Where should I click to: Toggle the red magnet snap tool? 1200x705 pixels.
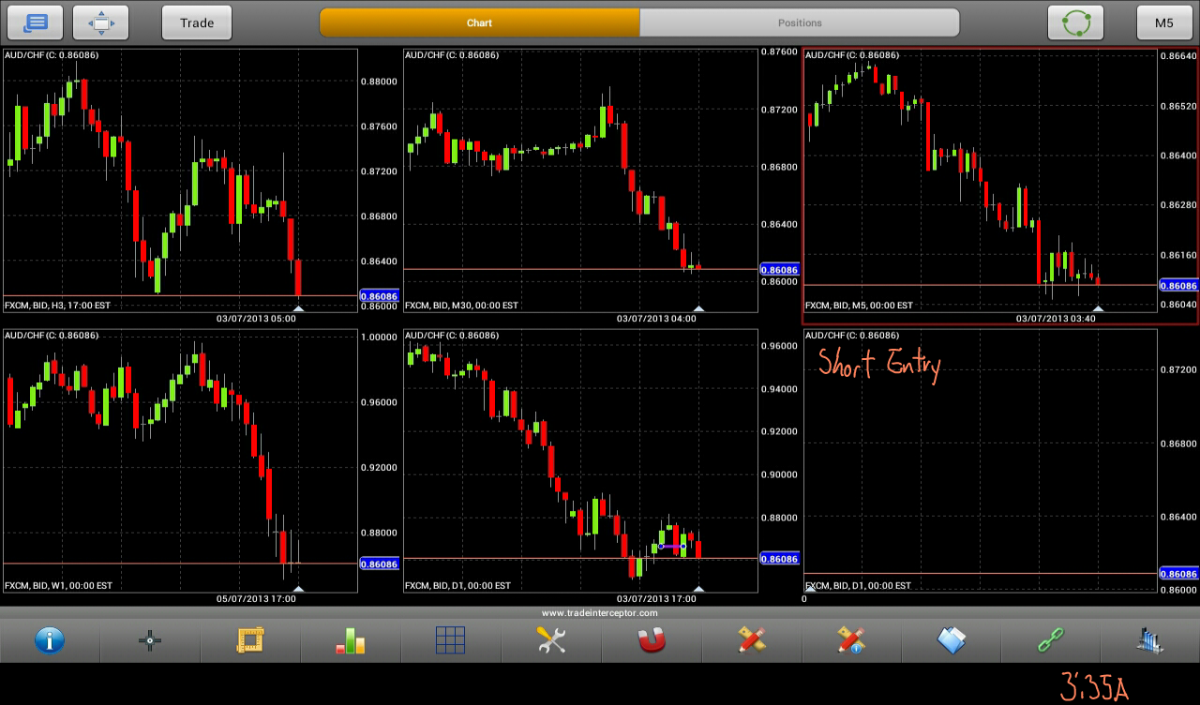[651, 640]
